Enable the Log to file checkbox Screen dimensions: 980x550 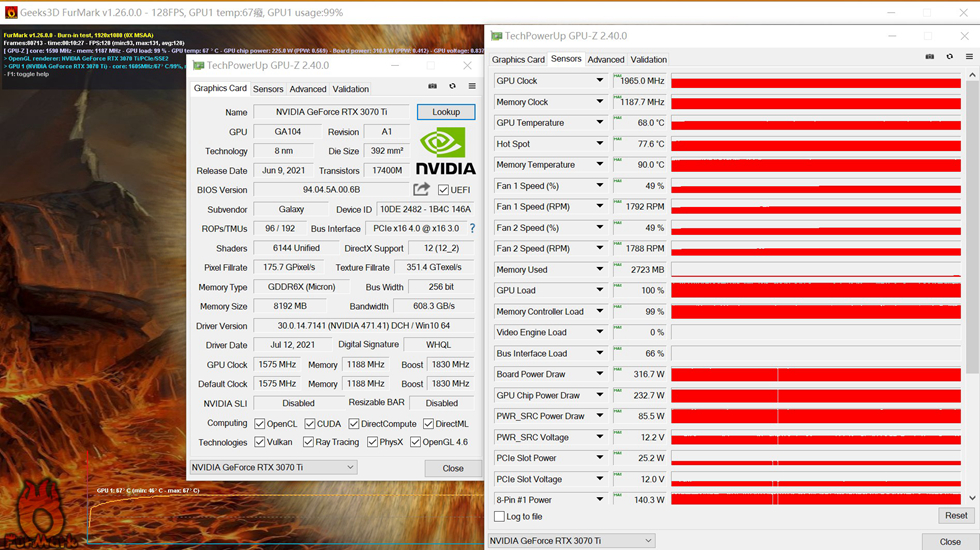coord(499,516)
